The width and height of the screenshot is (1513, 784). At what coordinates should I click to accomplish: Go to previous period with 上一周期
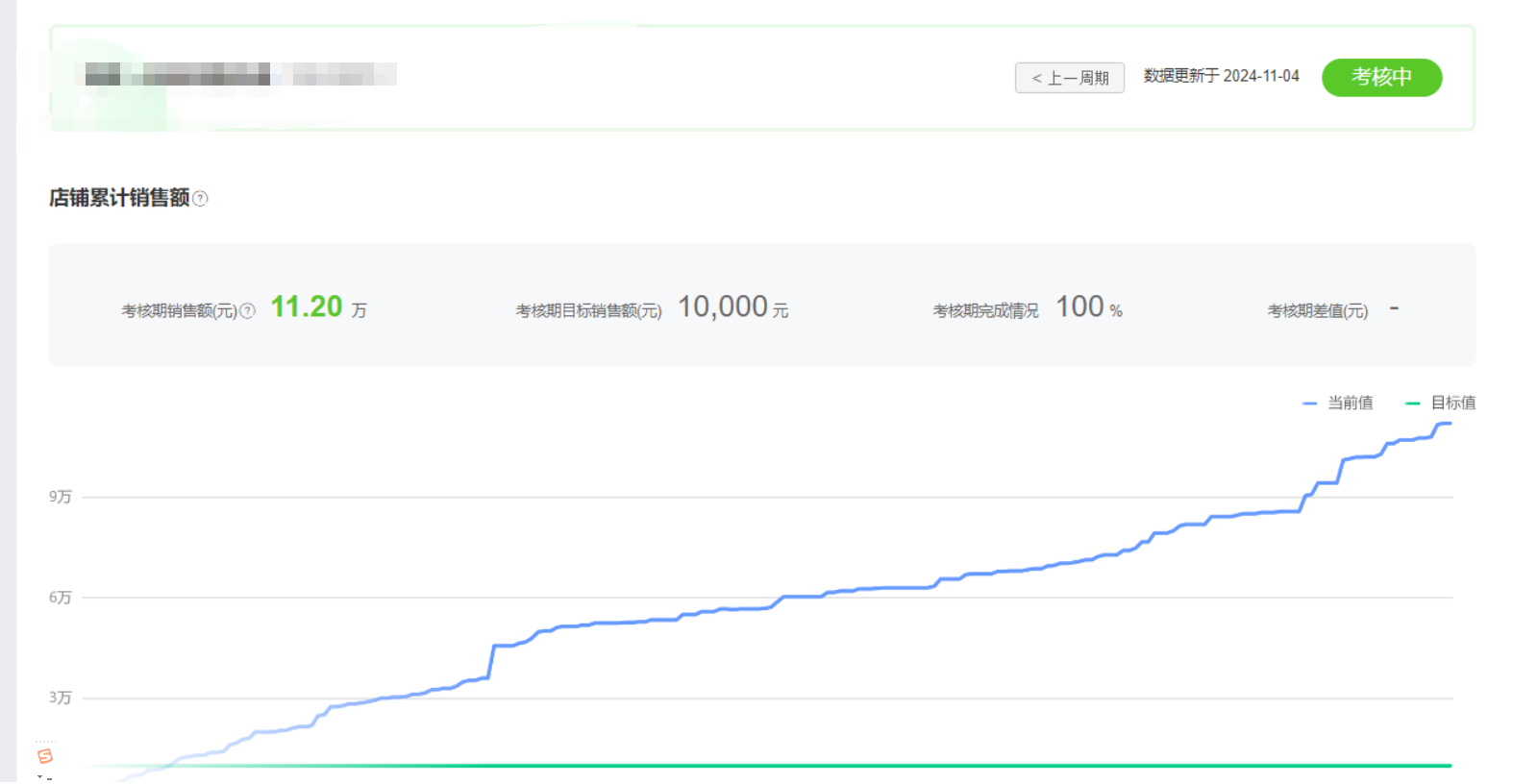click(1069, 78)
